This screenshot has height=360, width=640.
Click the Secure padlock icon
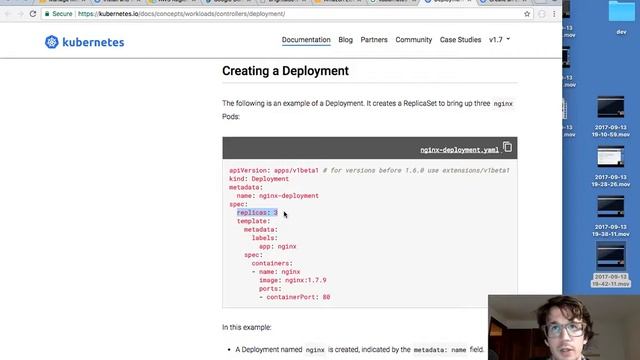pos(47,14)
